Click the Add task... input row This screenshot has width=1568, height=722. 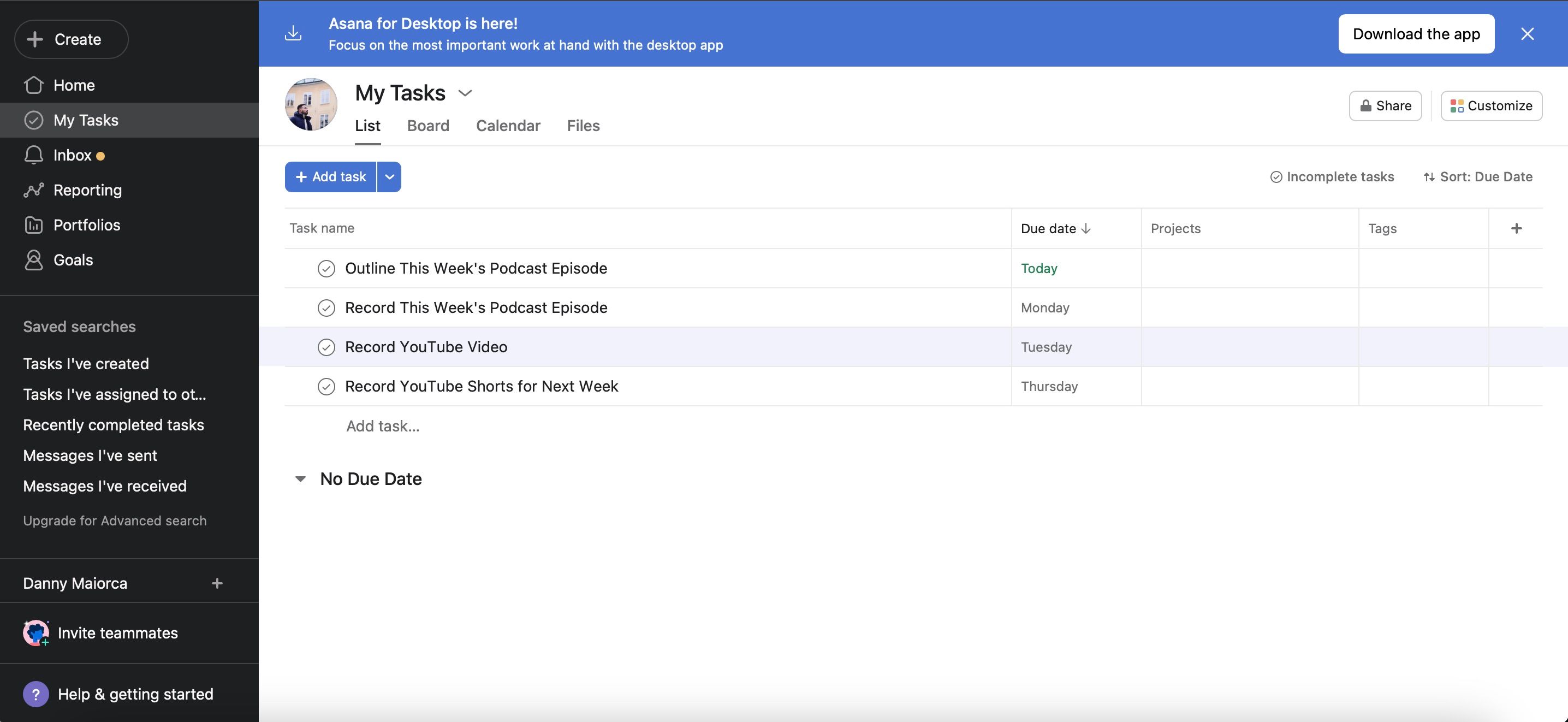click(383, 426)
